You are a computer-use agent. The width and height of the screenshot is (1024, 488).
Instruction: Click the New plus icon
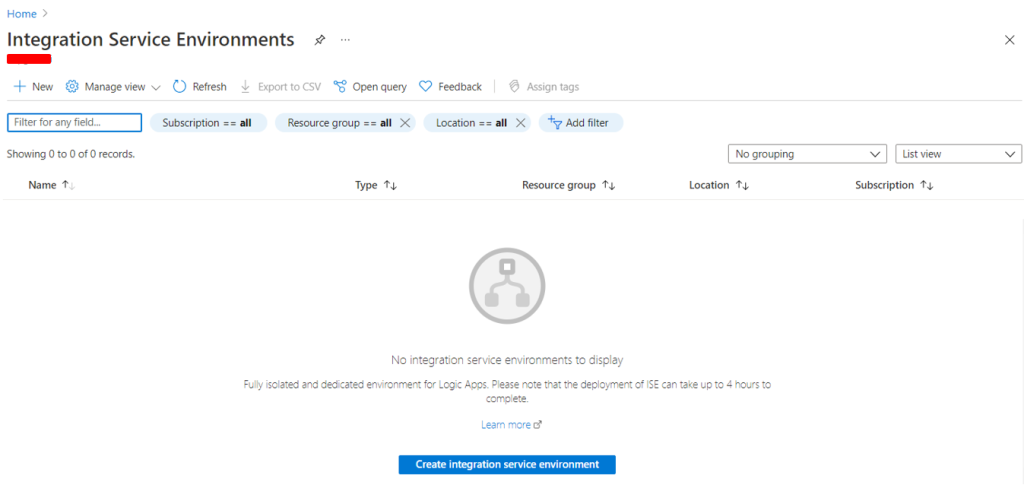pos(20,87)
